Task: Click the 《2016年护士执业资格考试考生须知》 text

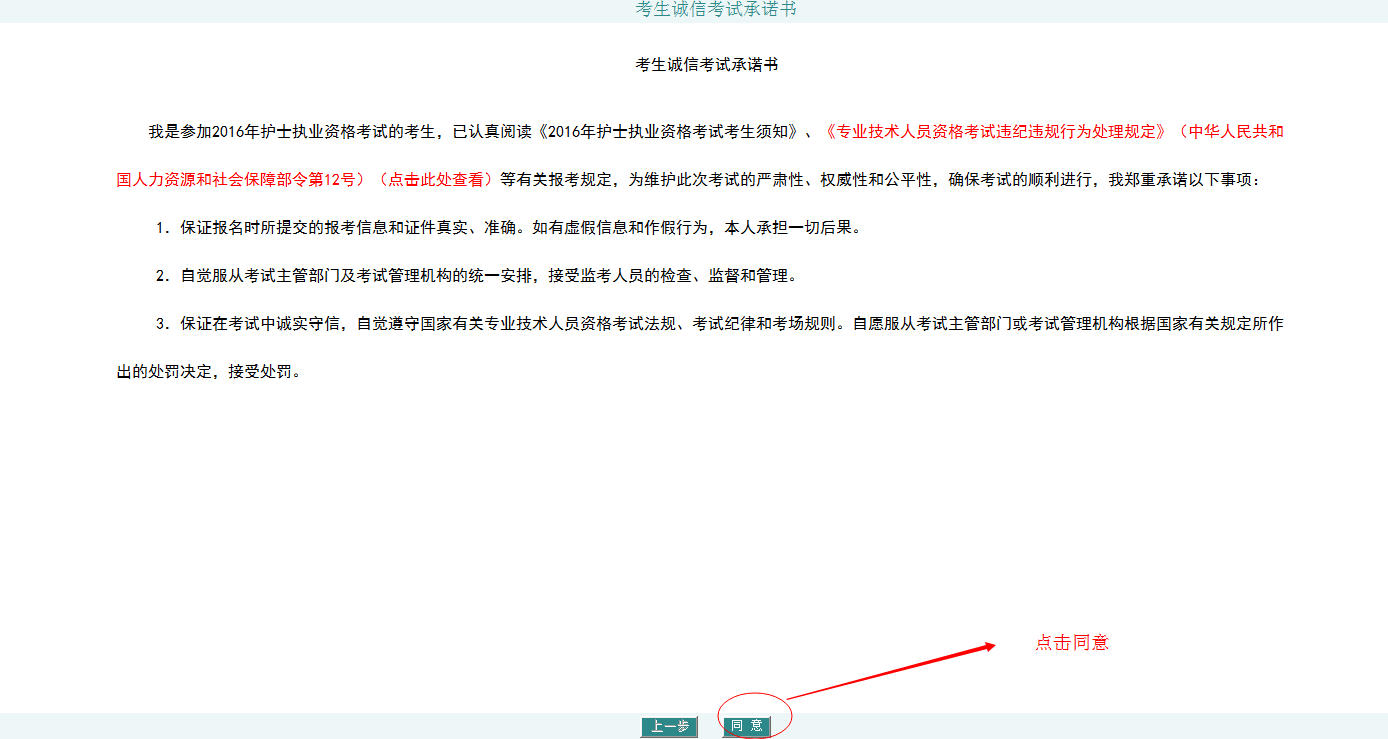Action: point(669,132)
